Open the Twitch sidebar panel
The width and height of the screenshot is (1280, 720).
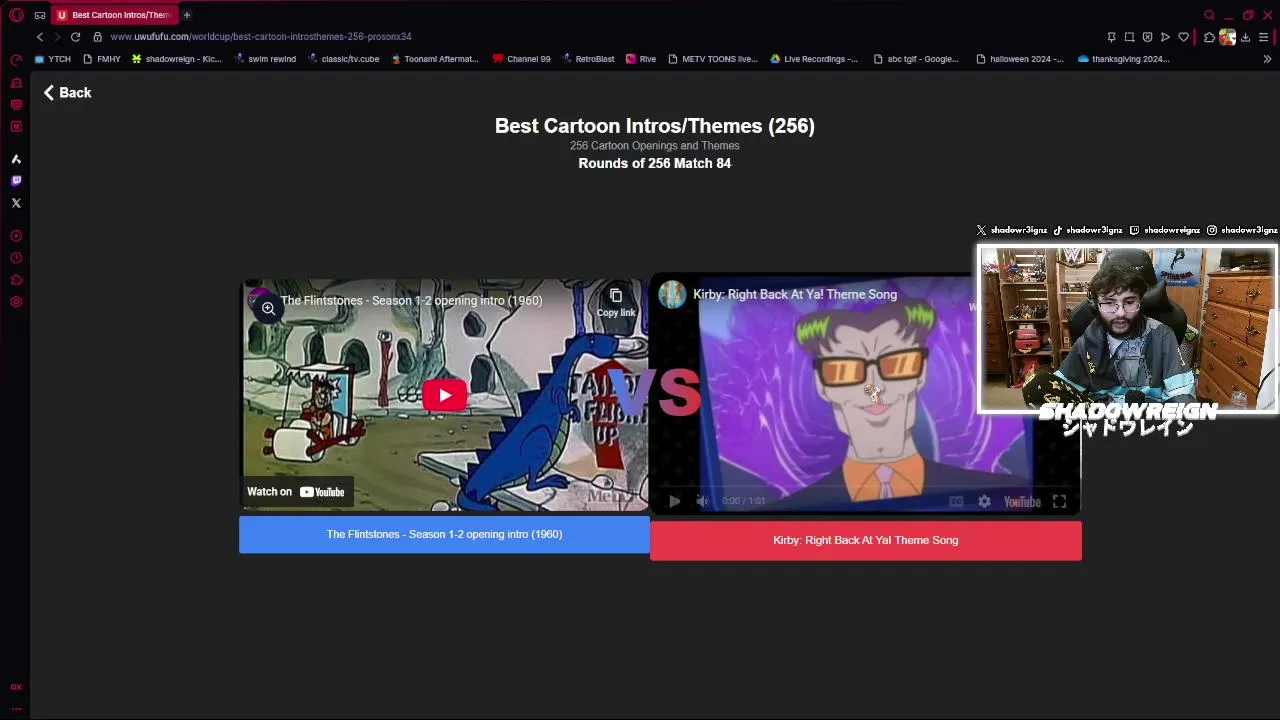[16, 181]
